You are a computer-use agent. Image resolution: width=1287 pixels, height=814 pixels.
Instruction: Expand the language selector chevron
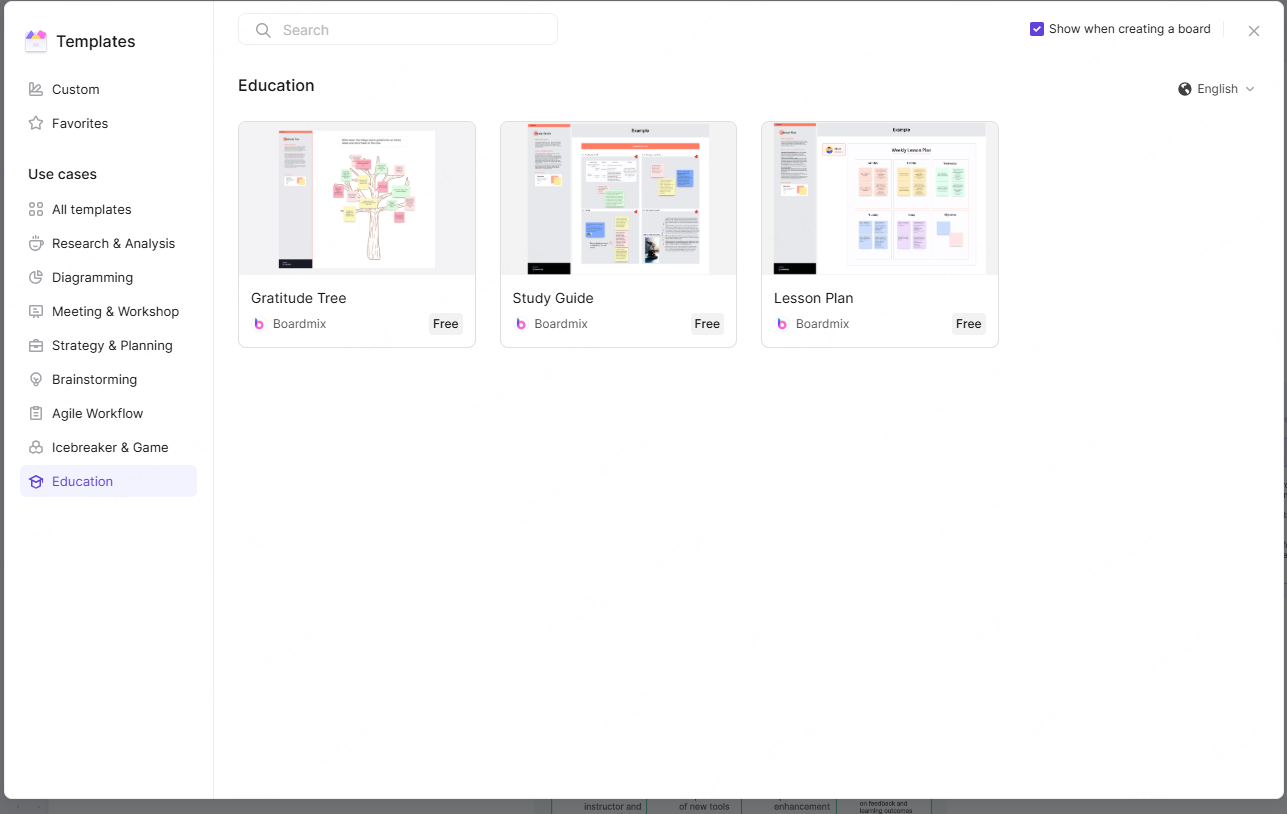point(1251,88)
